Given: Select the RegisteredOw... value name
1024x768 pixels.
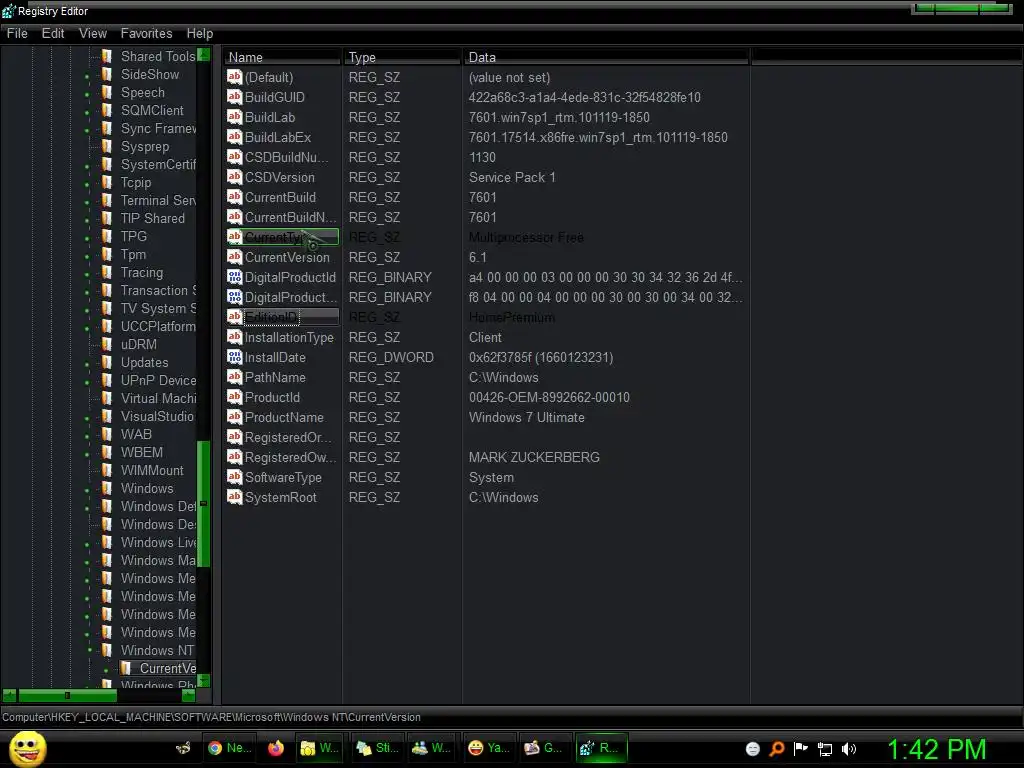Looking at the screenshot, I should [290, 457].
